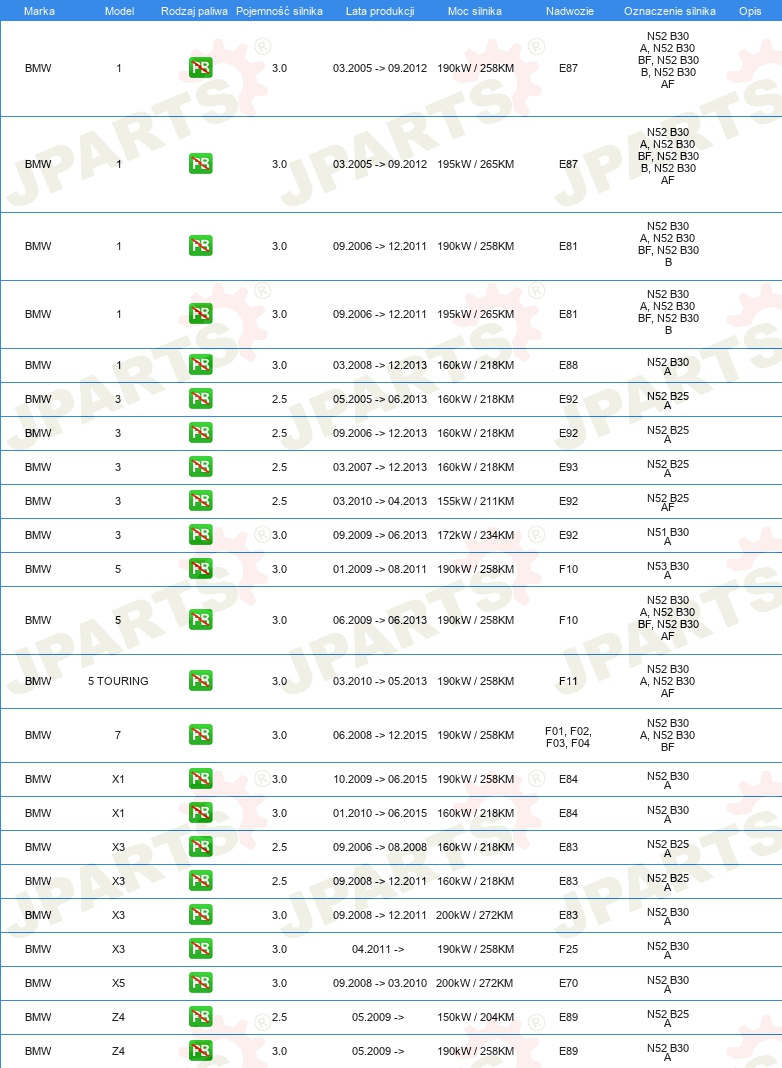Click the fuel icon in the E93 row
This screenshot has height=1068, width=782.
tap(200, 467)
